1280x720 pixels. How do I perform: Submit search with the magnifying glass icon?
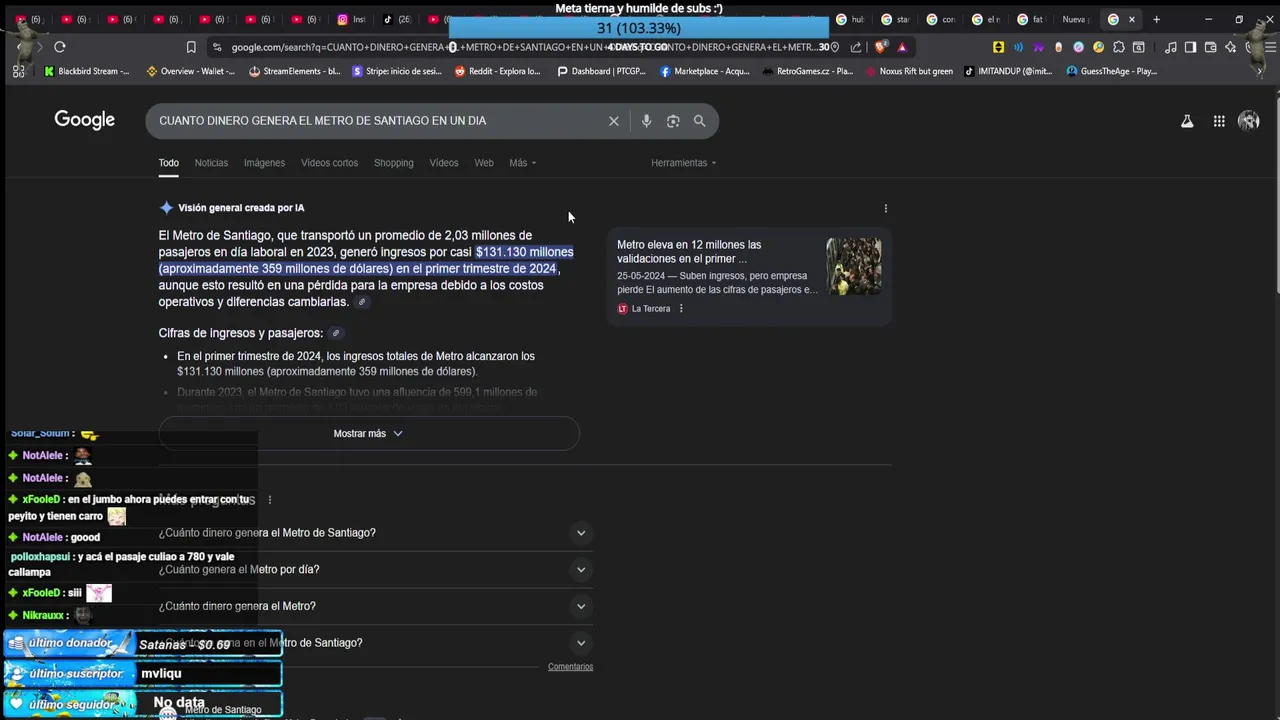[x=699, y=121]
